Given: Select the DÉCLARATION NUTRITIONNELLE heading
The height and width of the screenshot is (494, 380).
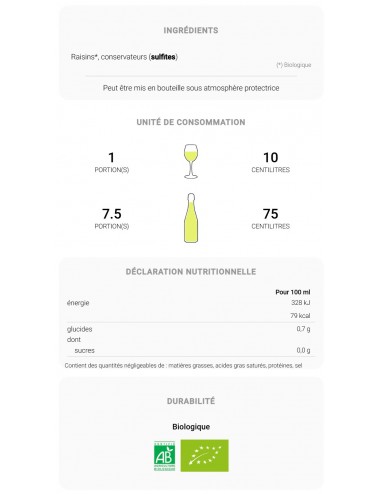Looking at the screenshot, I should point(191,272).
